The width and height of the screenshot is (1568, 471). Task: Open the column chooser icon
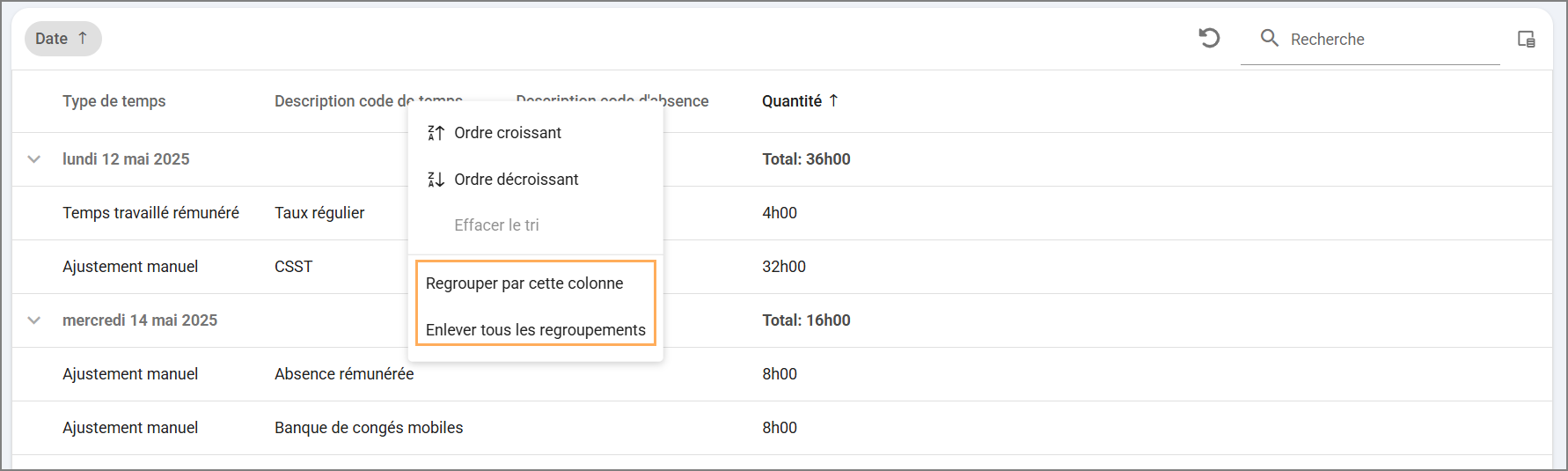point(1527,39)
